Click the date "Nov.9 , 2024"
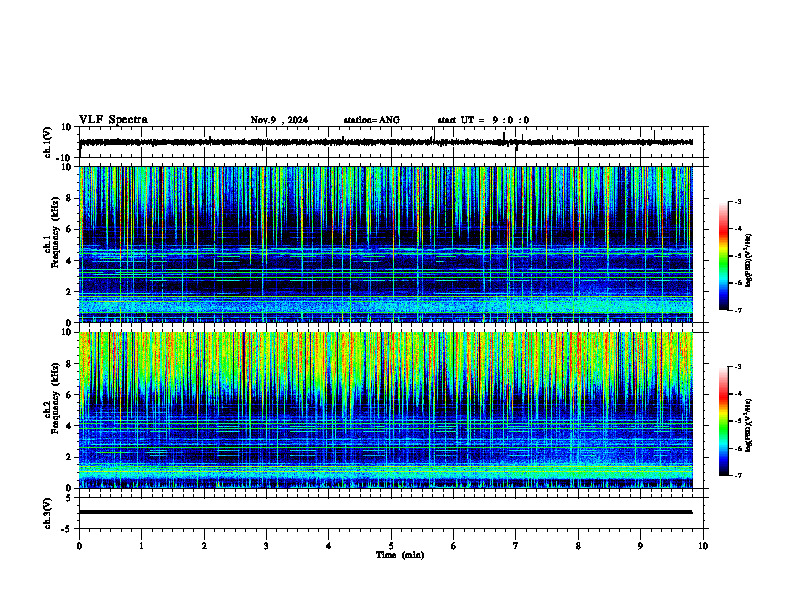Image resolution: width=792 pixels, height=612 pixels. coord(279,120)
